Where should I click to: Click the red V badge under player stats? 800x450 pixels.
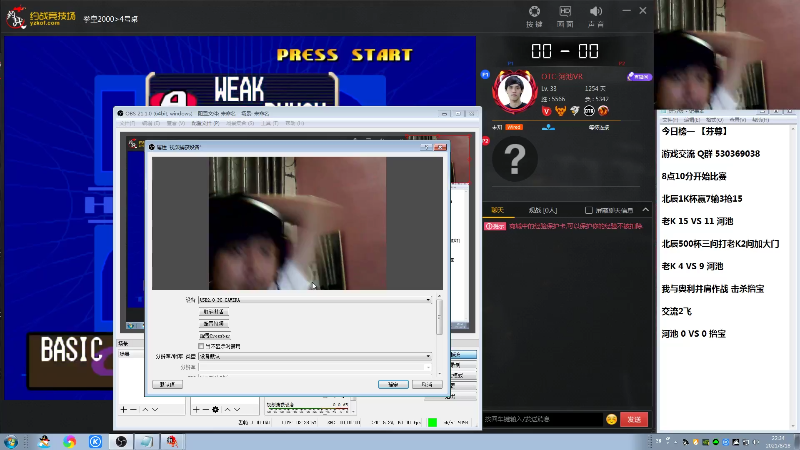coord(546,111)
